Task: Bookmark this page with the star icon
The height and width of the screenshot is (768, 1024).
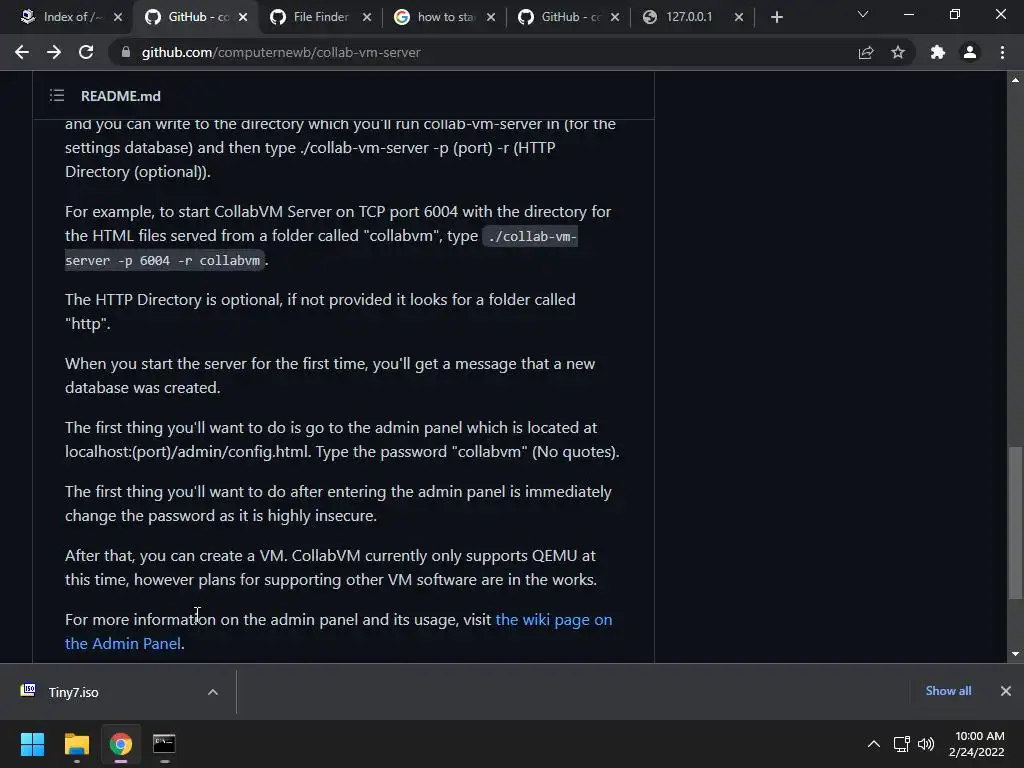Action: (x=898, y=52)
